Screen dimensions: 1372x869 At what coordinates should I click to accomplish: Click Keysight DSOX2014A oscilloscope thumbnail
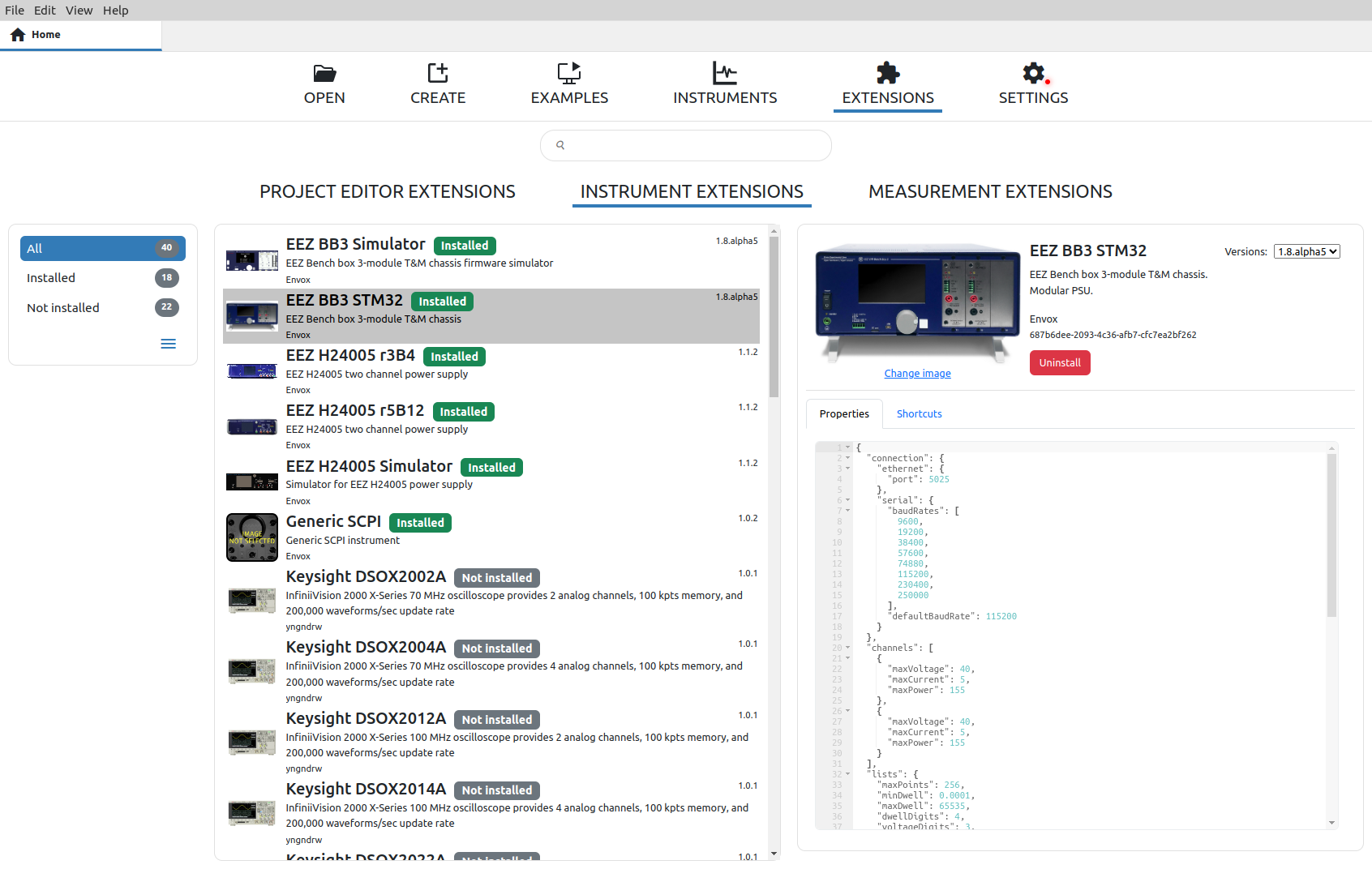pyautogui.click(x=252, y=813)
